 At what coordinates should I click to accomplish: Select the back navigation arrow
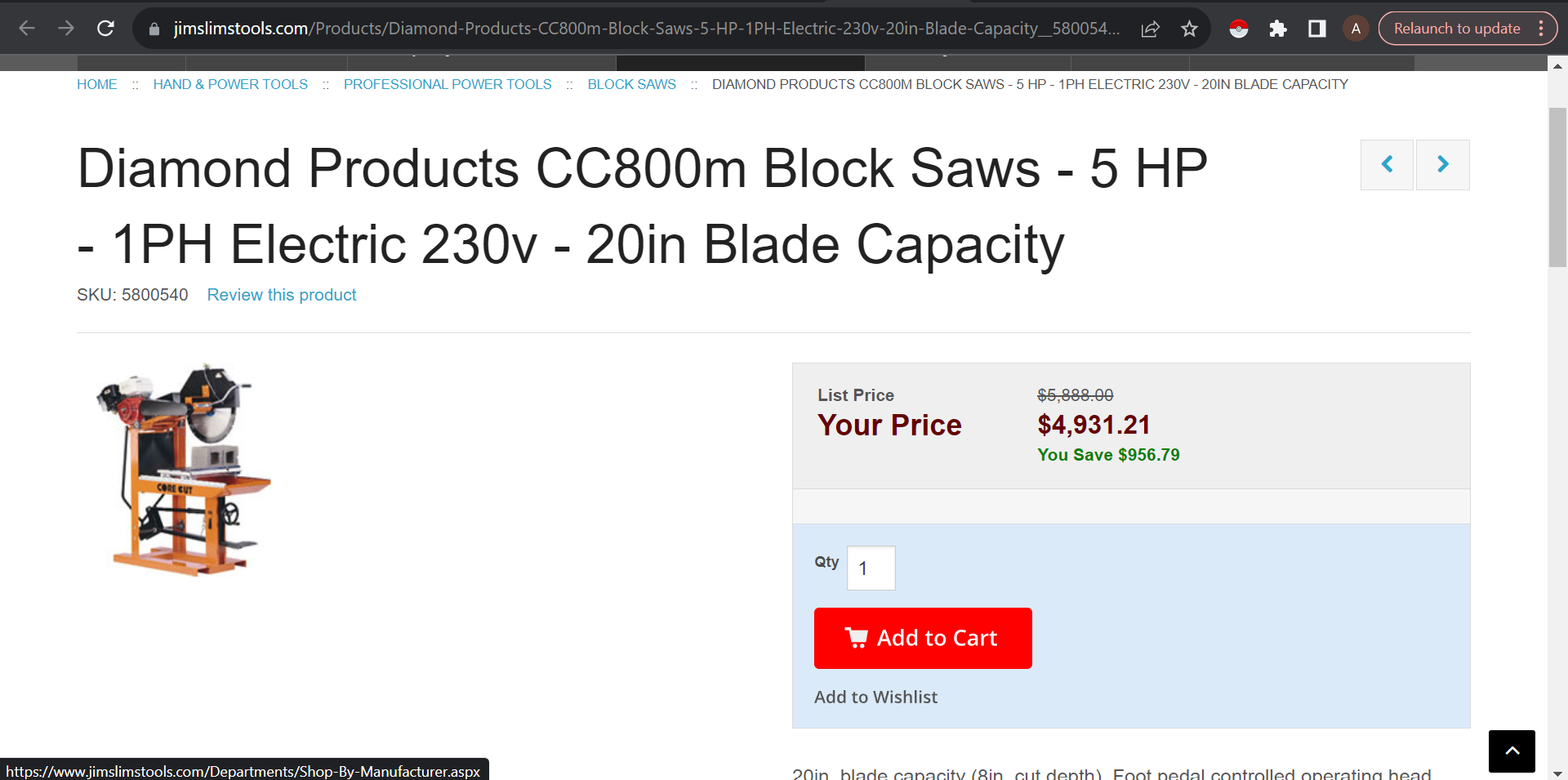(x=27, y=27)
